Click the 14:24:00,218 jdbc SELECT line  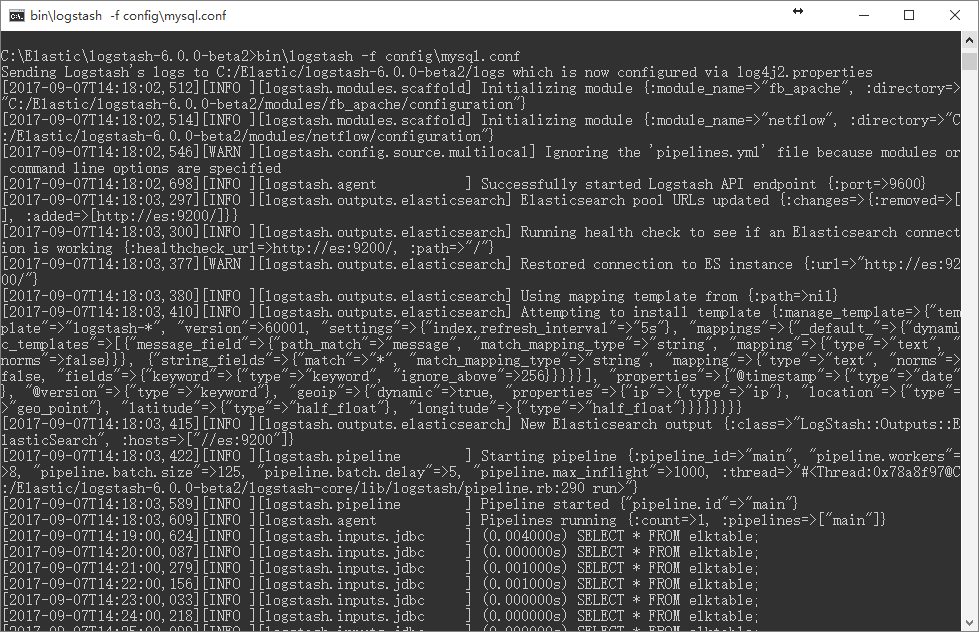pos(380,616)
